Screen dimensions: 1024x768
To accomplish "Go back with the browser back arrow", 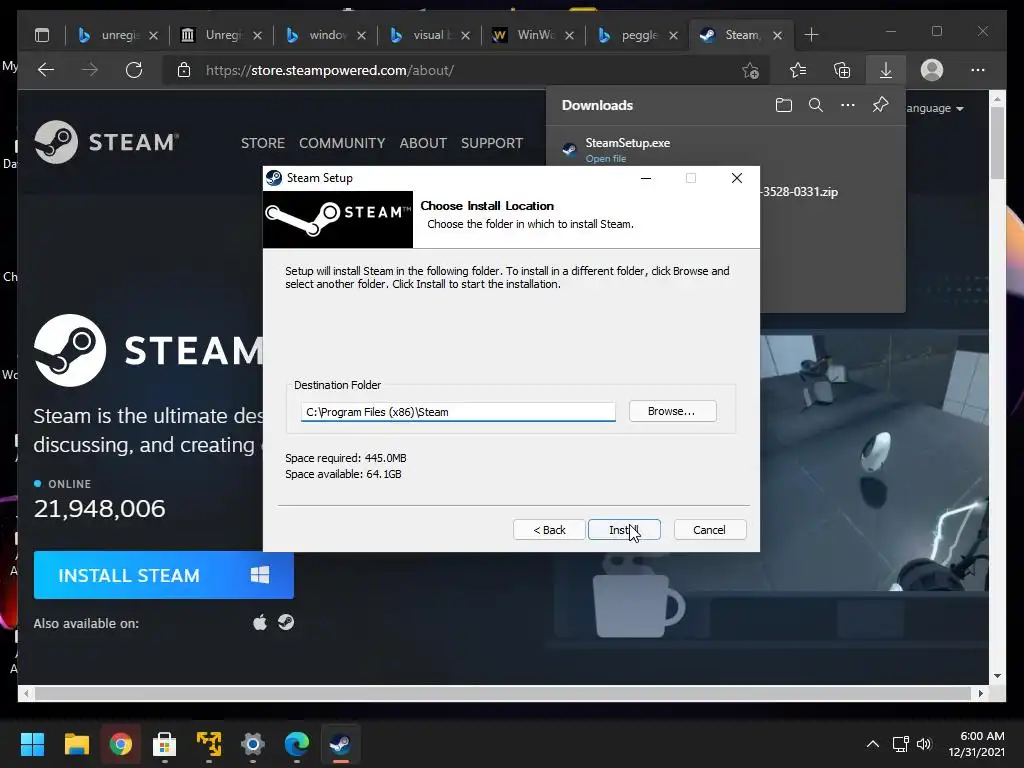I will [46, 70].
